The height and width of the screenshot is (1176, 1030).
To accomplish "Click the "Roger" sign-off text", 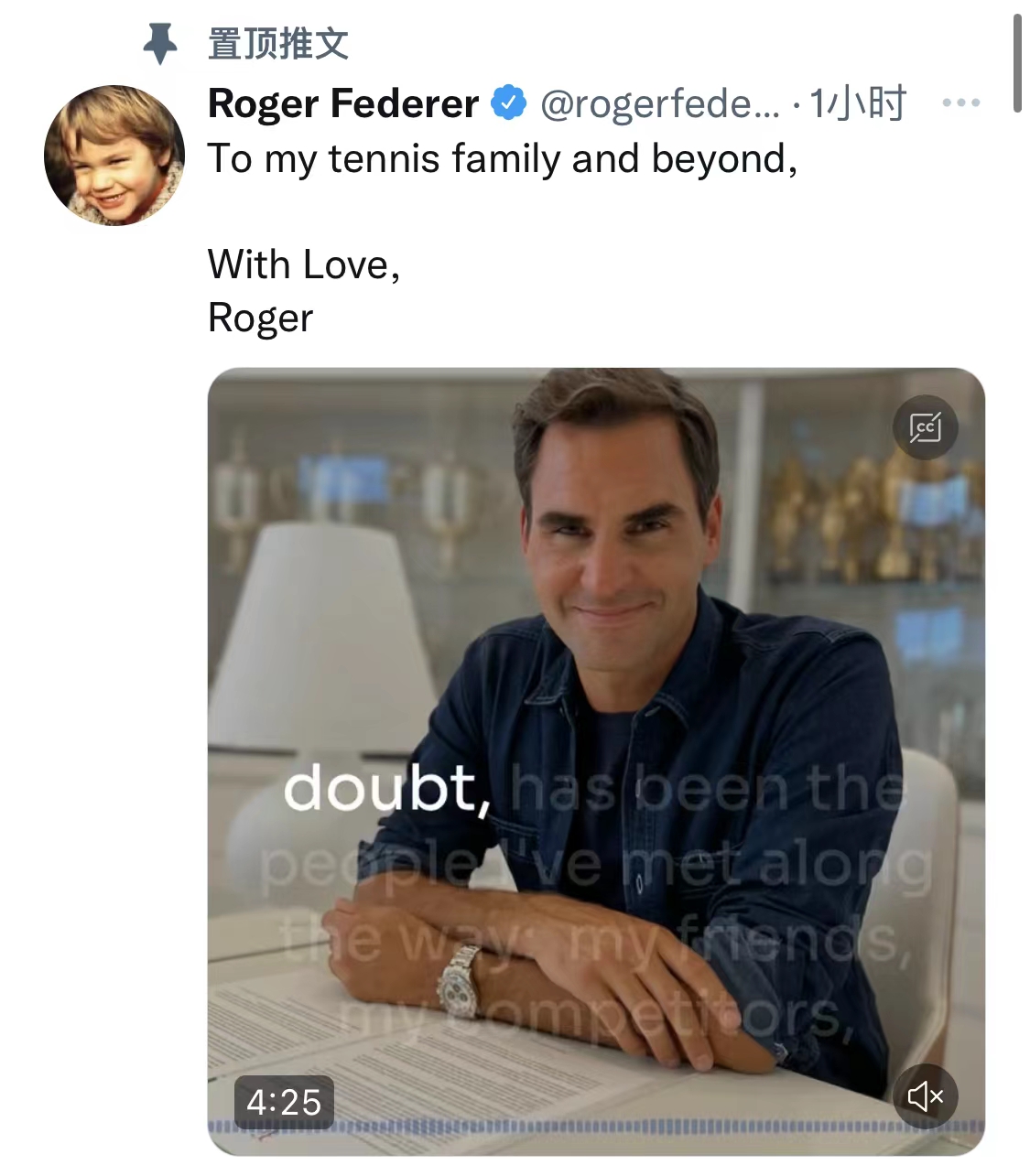I will 261,318.
